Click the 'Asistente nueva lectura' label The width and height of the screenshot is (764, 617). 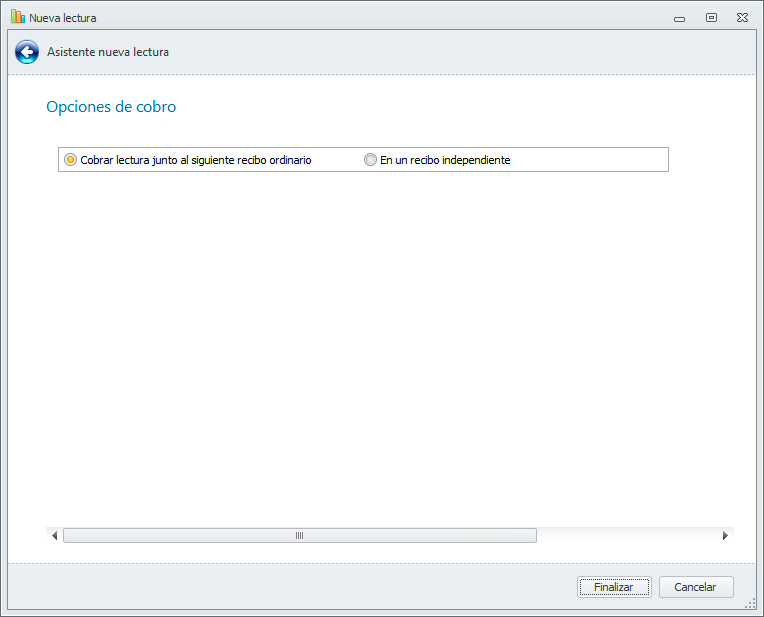[108, 52]
